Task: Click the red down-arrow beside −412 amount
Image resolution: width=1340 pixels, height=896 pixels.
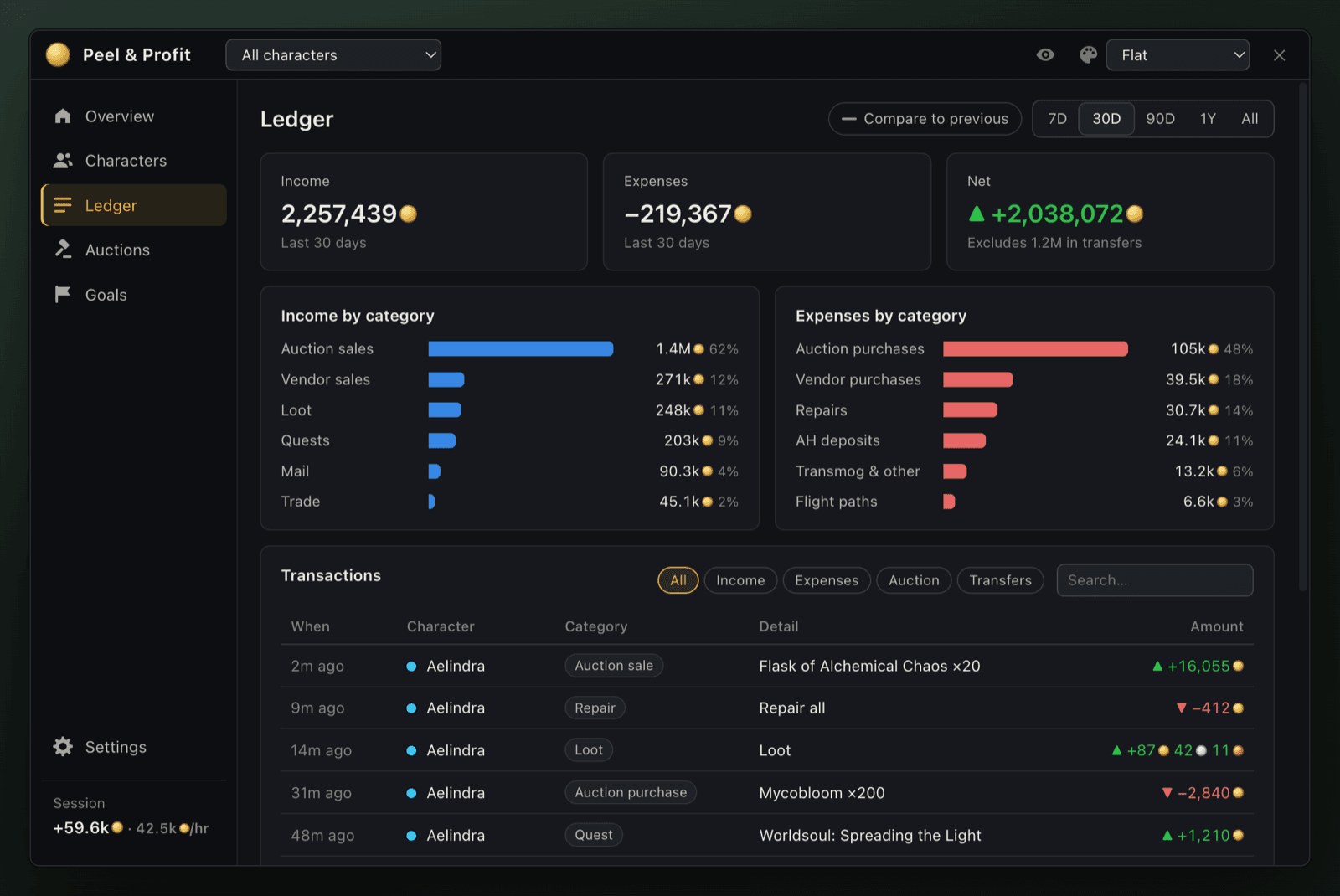Action: (x=1181, y=708)
